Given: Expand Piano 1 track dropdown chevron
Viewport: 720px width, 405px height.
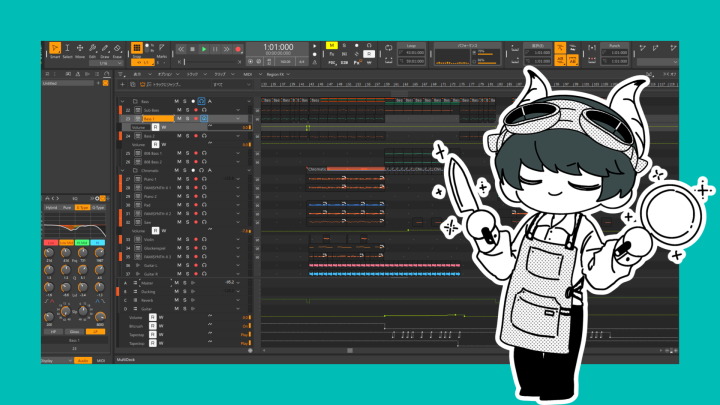Looking at the screenshot, I should coord(238,179).
